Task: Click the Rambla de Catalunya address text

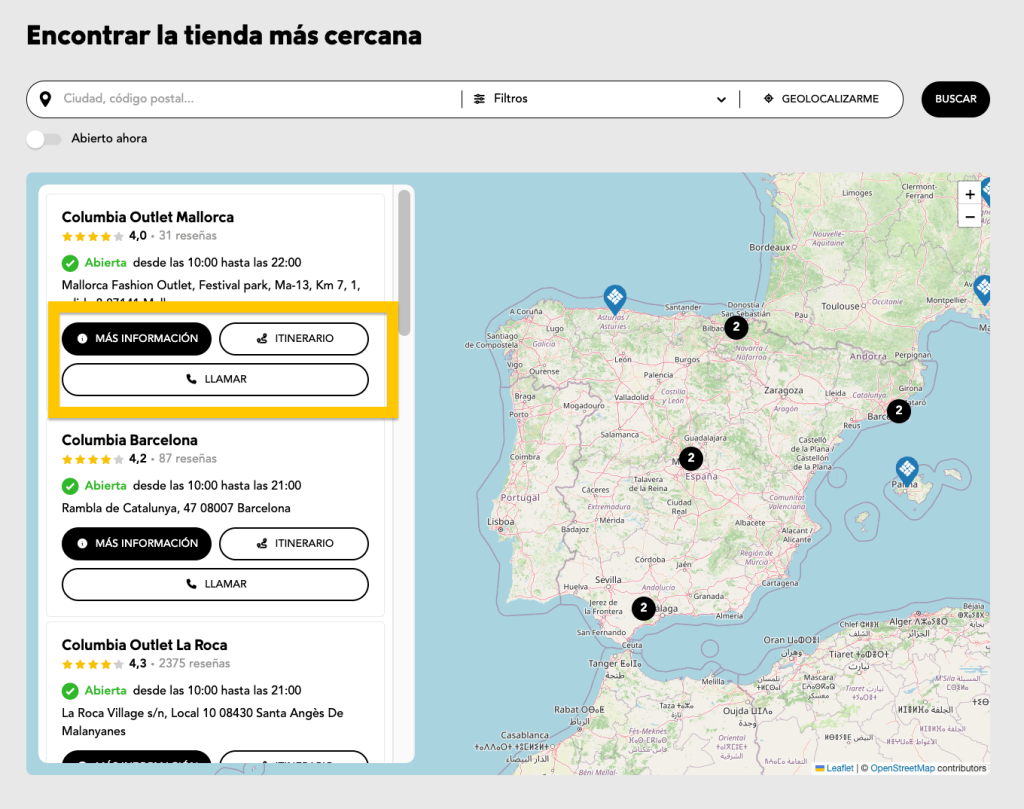Action: pyautogui.click(x=176, y=508)
